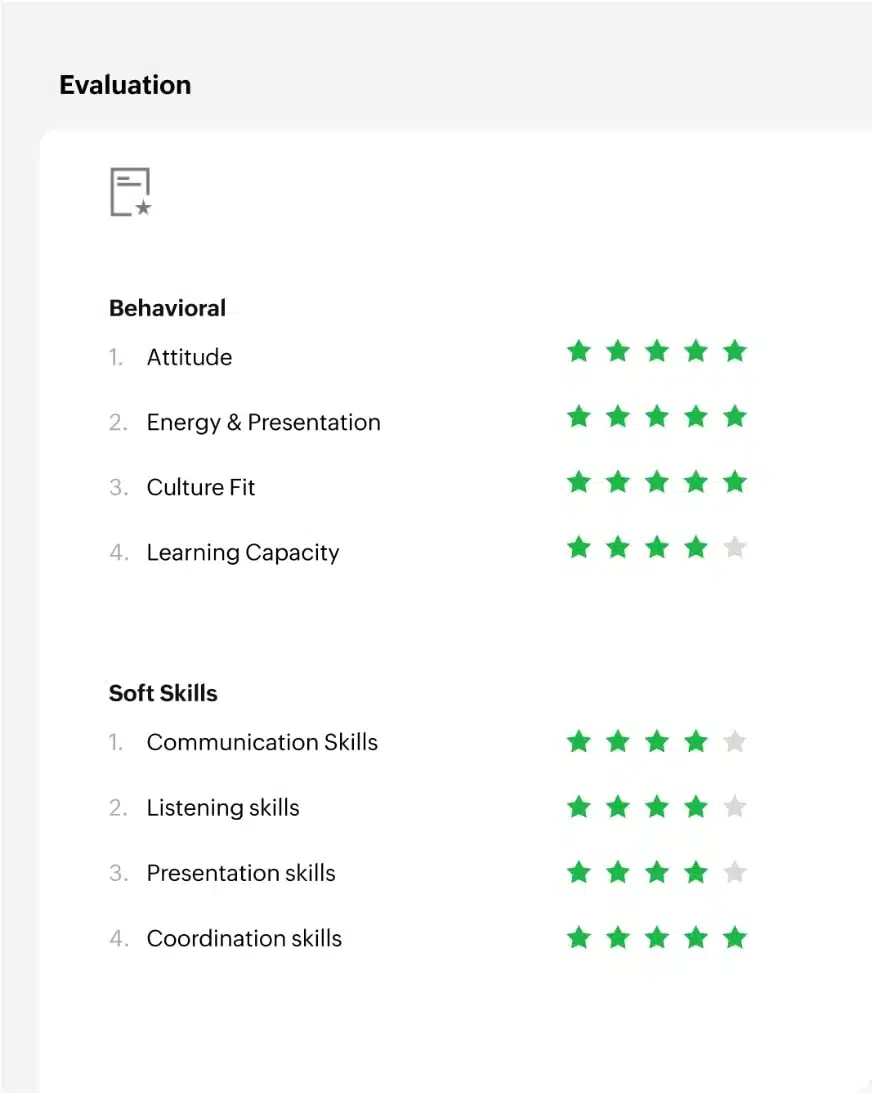872x1093 pixels.
Task: Rate Culture Fit two stars
Action: 618,482
